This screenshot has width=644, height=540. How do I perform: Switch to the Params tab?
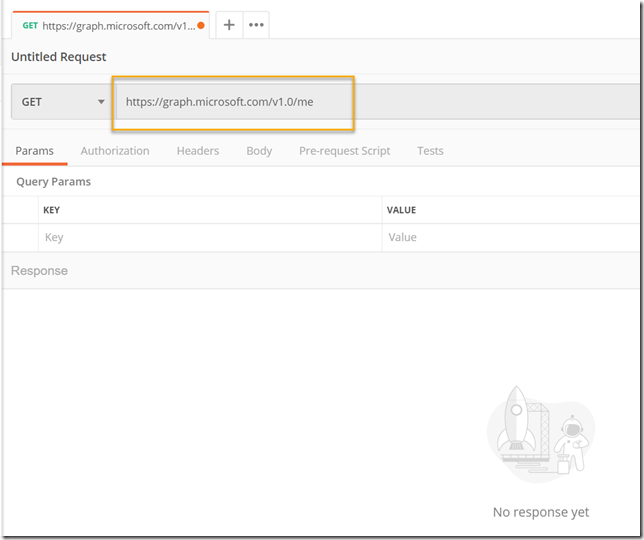coord(34,151)
